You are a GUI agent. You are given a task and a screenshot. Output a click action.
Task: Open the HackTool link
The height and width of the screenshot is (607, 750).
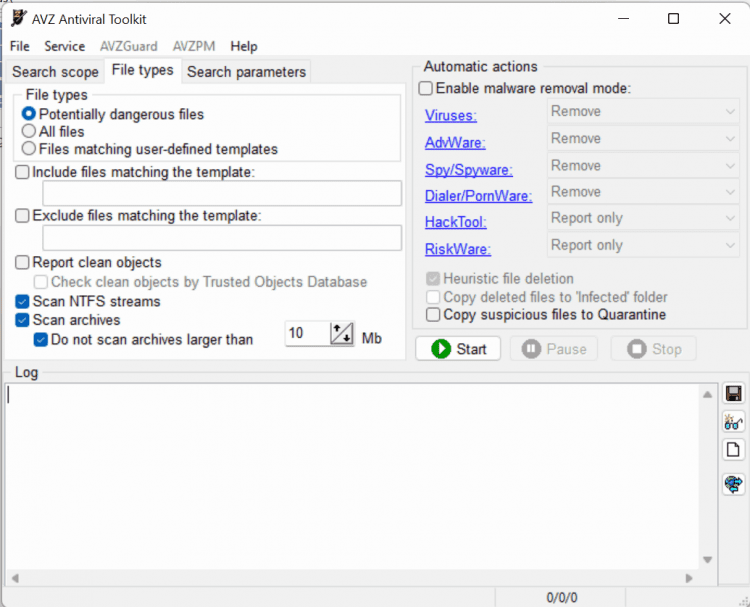[455, 222]
